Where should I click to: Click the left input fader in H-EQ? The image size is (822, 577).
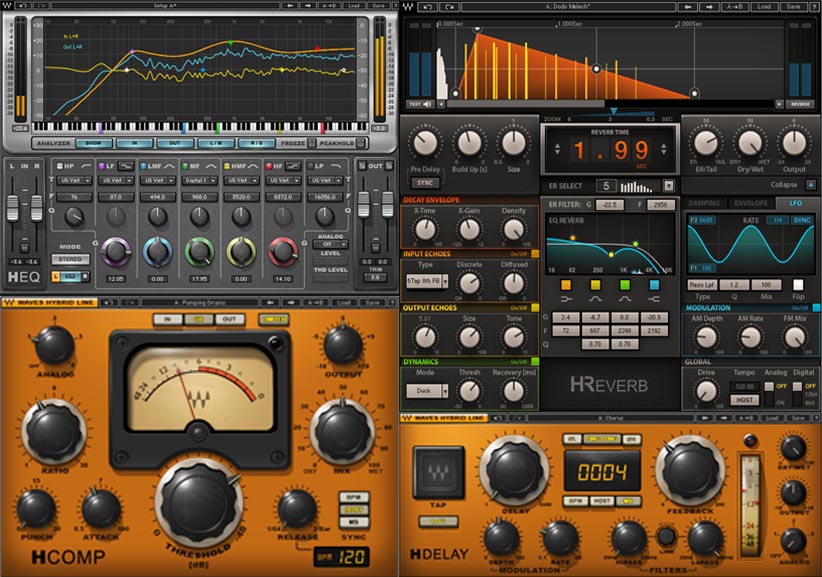point(13,208)
